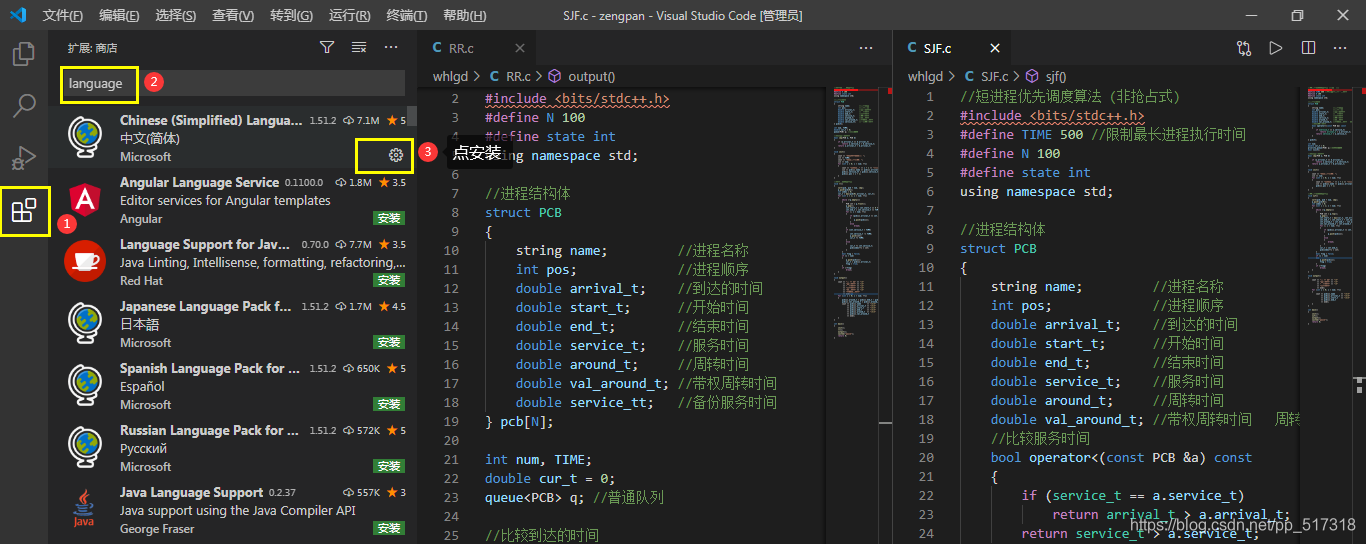1366x544 pixels.
Task: Select the Spanish Language Pack globe icon
Action: [85, 386]
